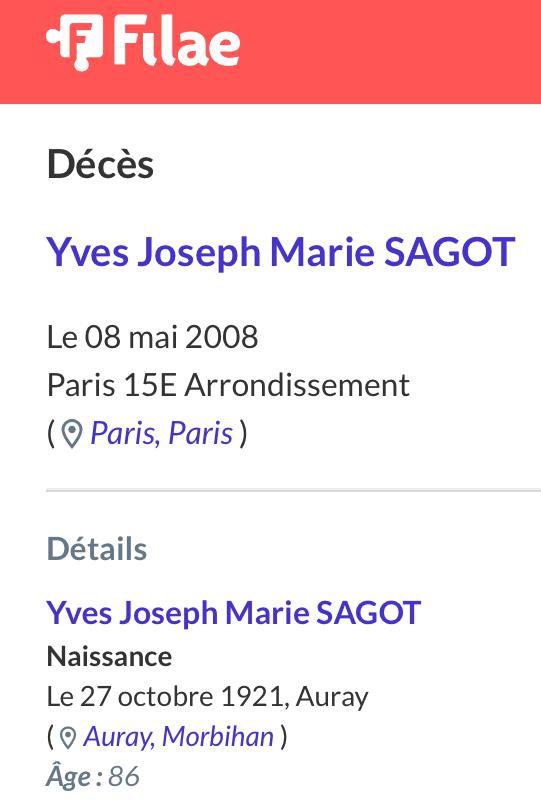Screen dimensions: 541x808
Task: Click the empty red header bar area
Action: (392, 52)
